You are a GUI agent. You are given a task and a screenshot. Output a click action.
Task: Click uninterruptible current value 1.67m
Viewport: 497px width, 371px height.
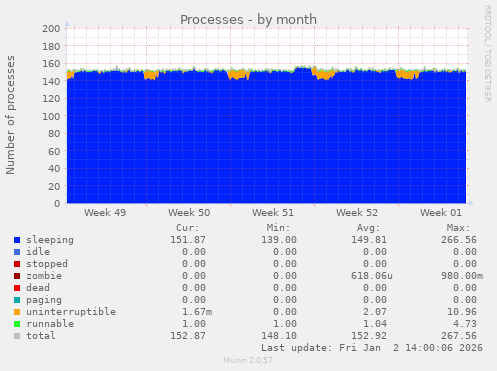click(197, 312)
